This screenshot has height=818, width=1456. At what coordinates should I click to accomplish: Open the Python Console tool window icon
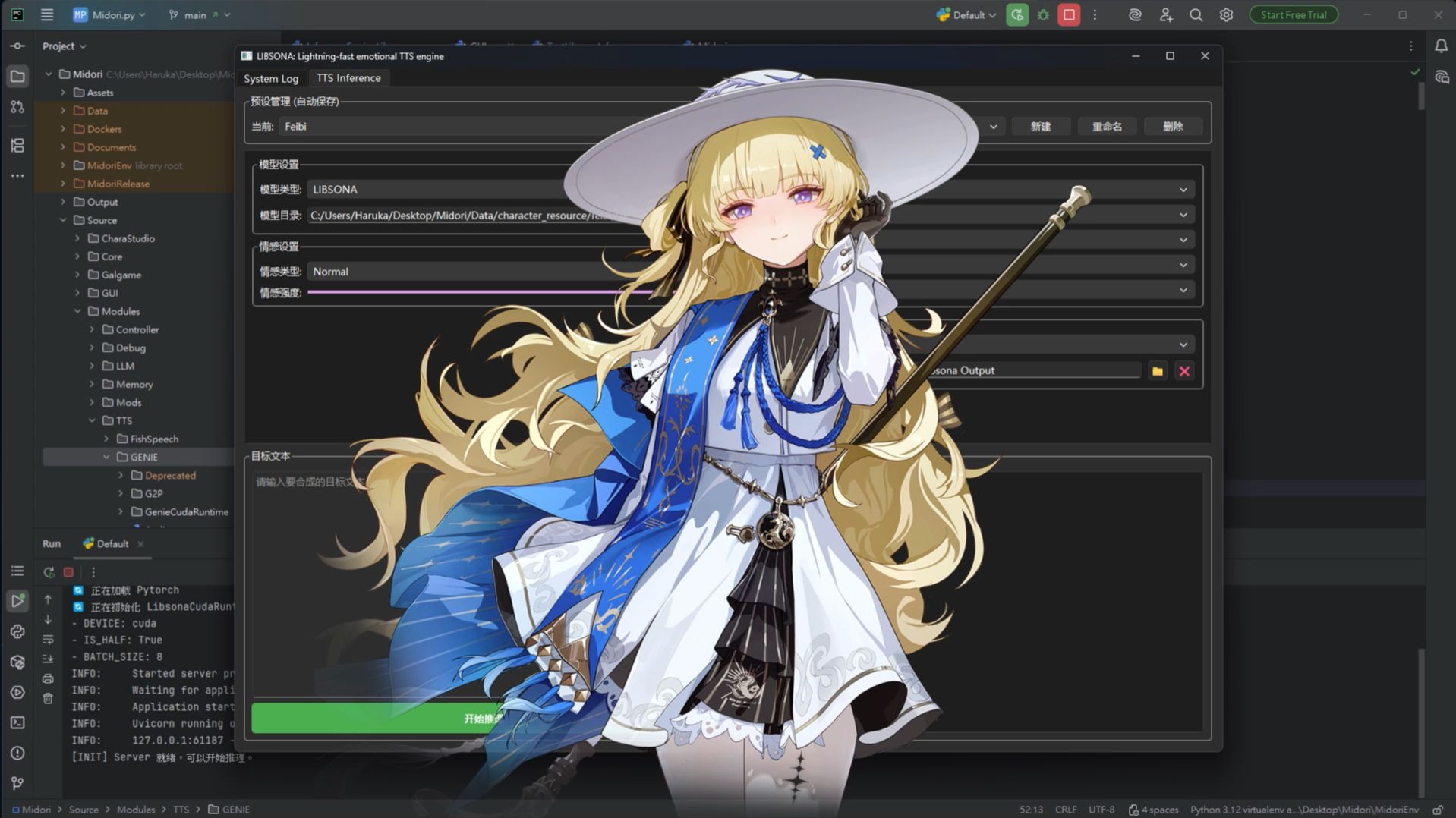17,631
